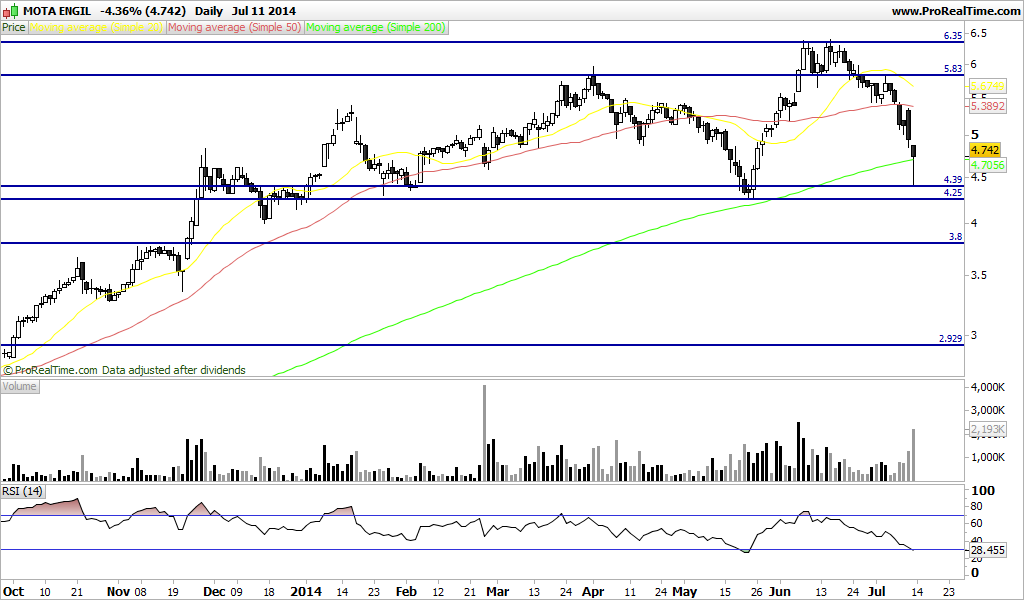Image resolution: width=1024 pixels, height=600 pixels.
Task: Click the yellow 5.6749 moving average value tag
Action: tap(987, 86)
